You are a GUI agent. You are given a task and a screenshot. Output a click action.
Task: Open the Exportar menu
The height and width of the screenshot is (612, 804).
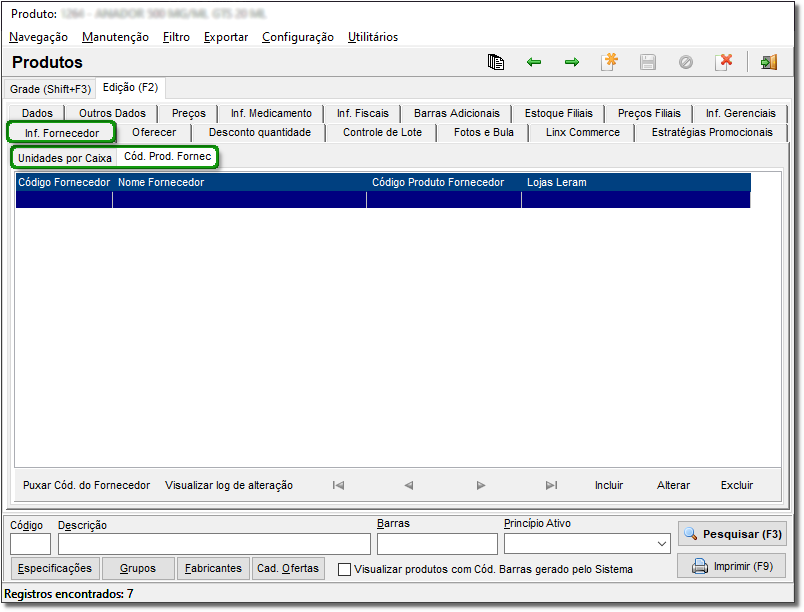coord(226,37)
